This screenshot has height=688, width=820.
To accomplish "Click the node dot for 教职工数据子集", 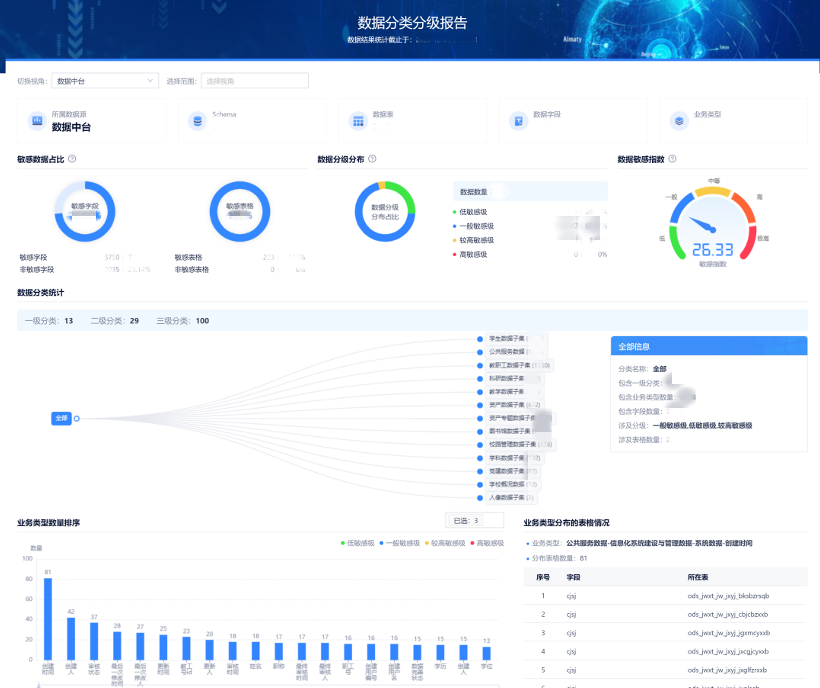I will click(480, 365).
